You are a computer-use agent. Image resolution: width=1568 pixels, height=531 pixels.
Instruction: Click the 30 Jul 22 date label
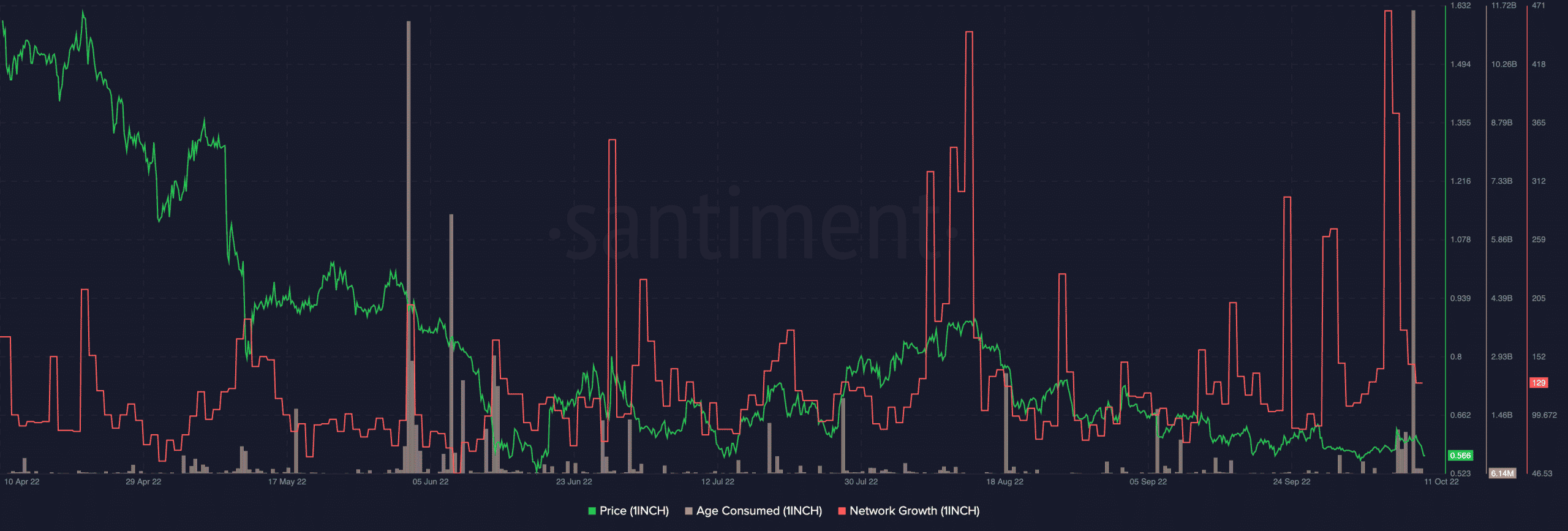[x=861, y=482]
